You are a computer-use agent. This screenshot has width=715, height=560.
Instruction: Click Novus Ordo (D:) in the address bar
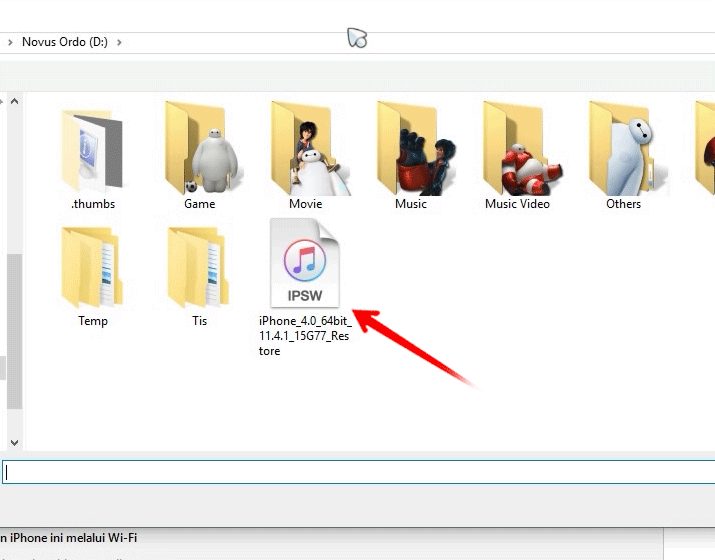coord(65,42)
